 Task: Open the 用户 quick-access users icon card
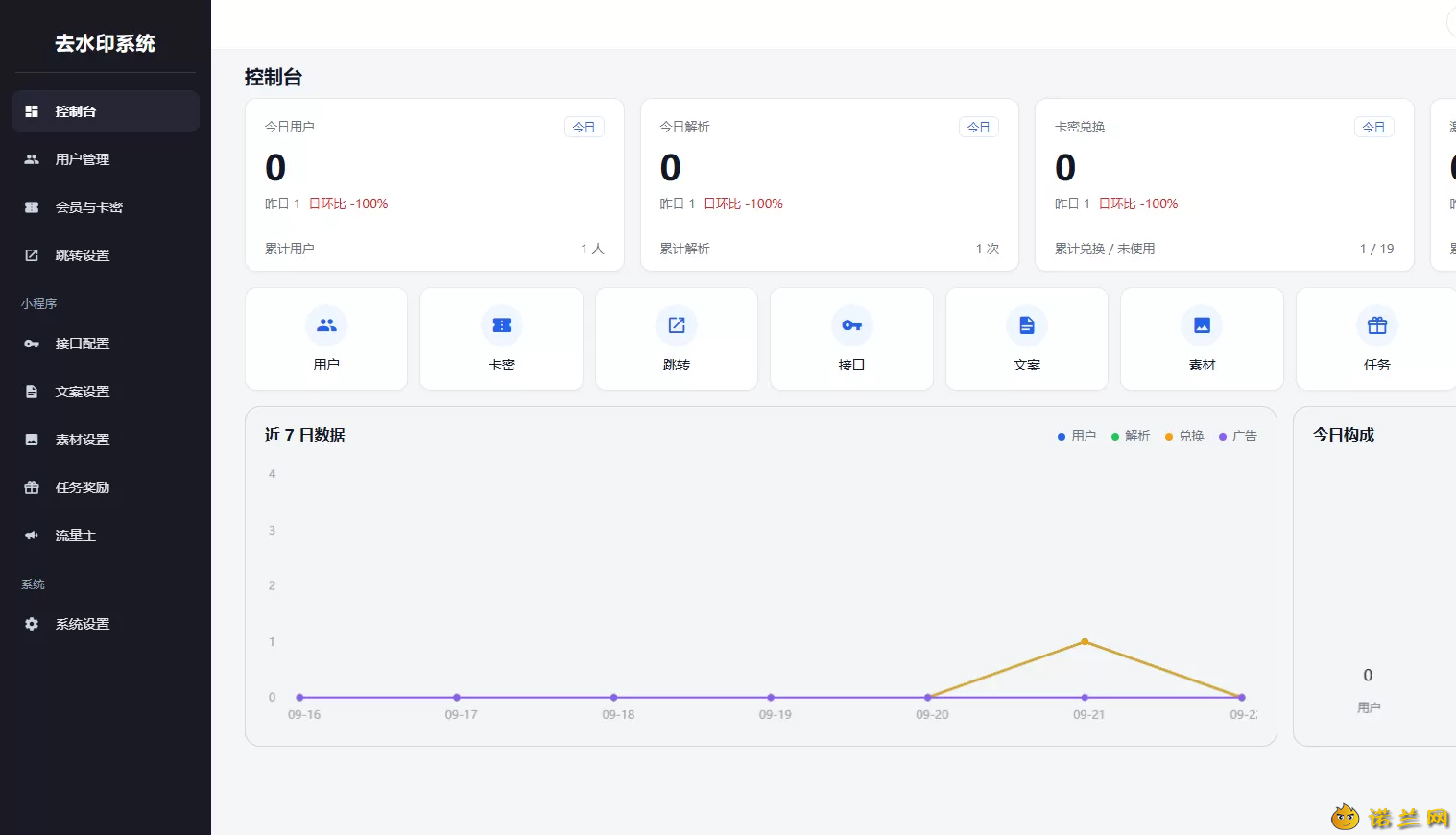[326, 339]
